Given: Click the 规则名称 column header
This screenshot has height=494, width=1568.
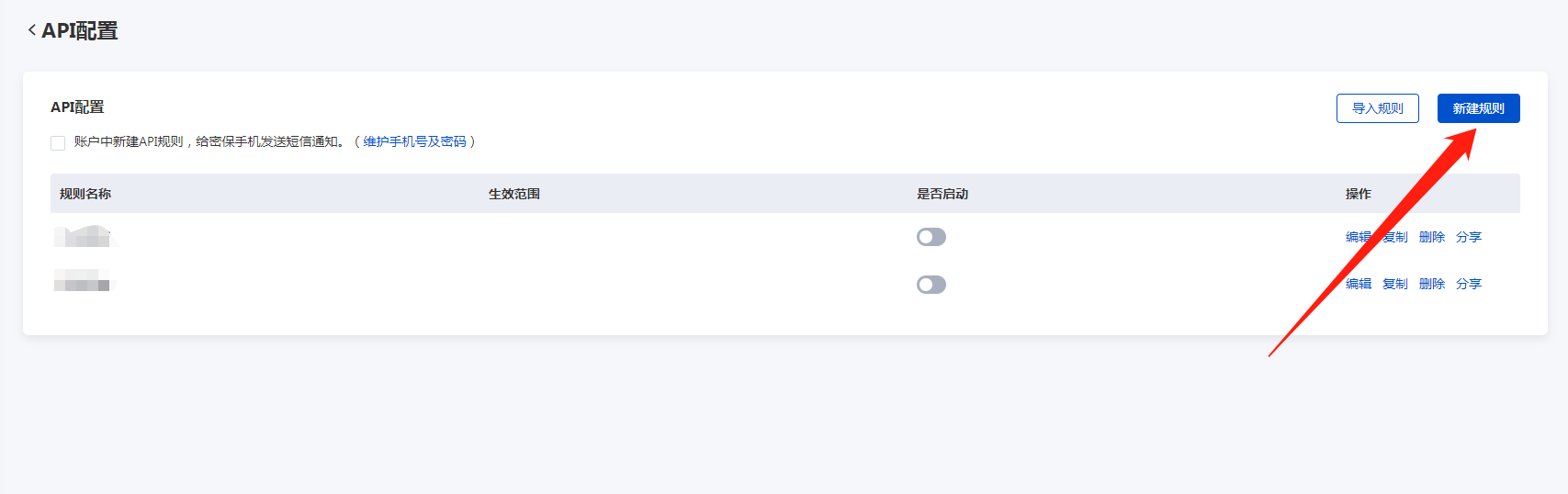Looking at the screenshot, I should [x=85, y=194].
